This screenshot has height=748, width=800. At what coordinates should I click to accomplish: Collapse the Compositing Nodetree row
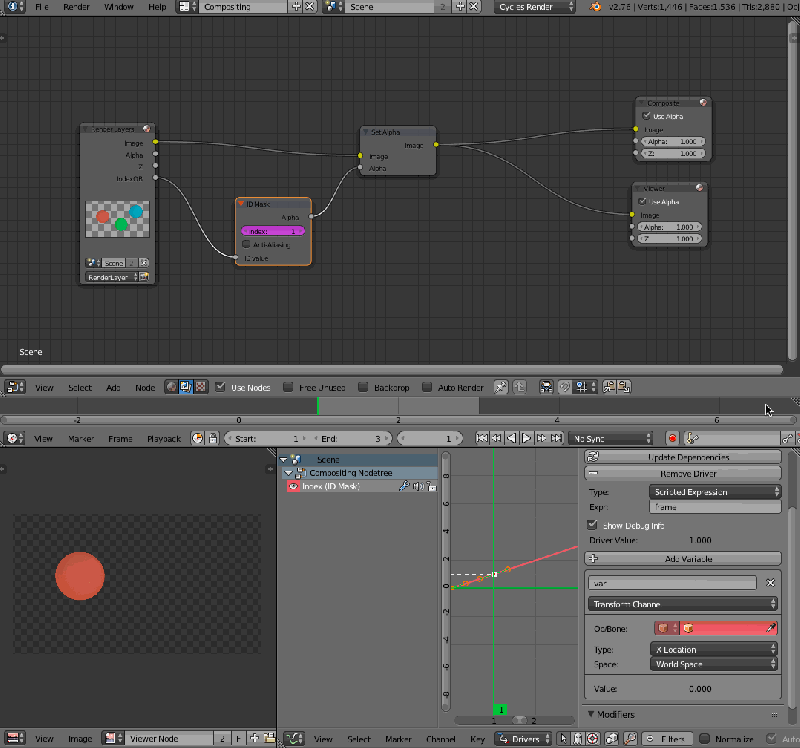[x=289, y=473]
